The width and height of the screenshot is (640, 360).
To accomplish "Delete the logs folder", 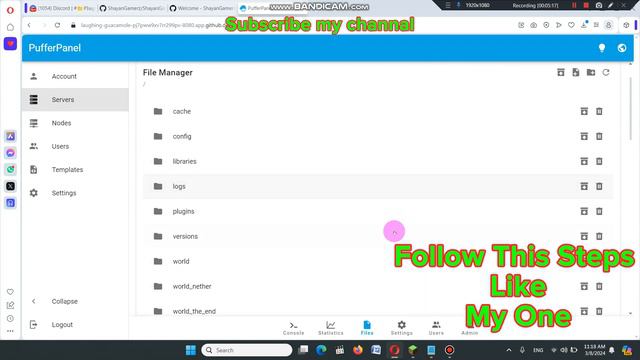I will click(x=599, y=186).
